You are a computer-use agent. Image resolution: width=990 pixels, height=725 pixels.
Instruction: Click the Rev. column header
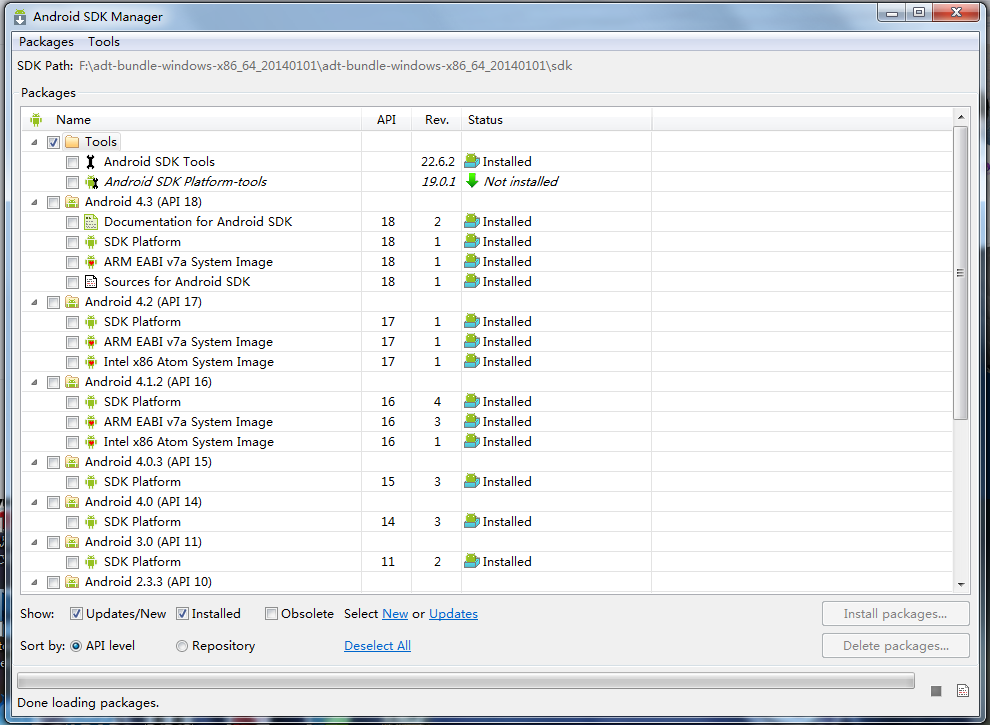(x=437, y=120)
